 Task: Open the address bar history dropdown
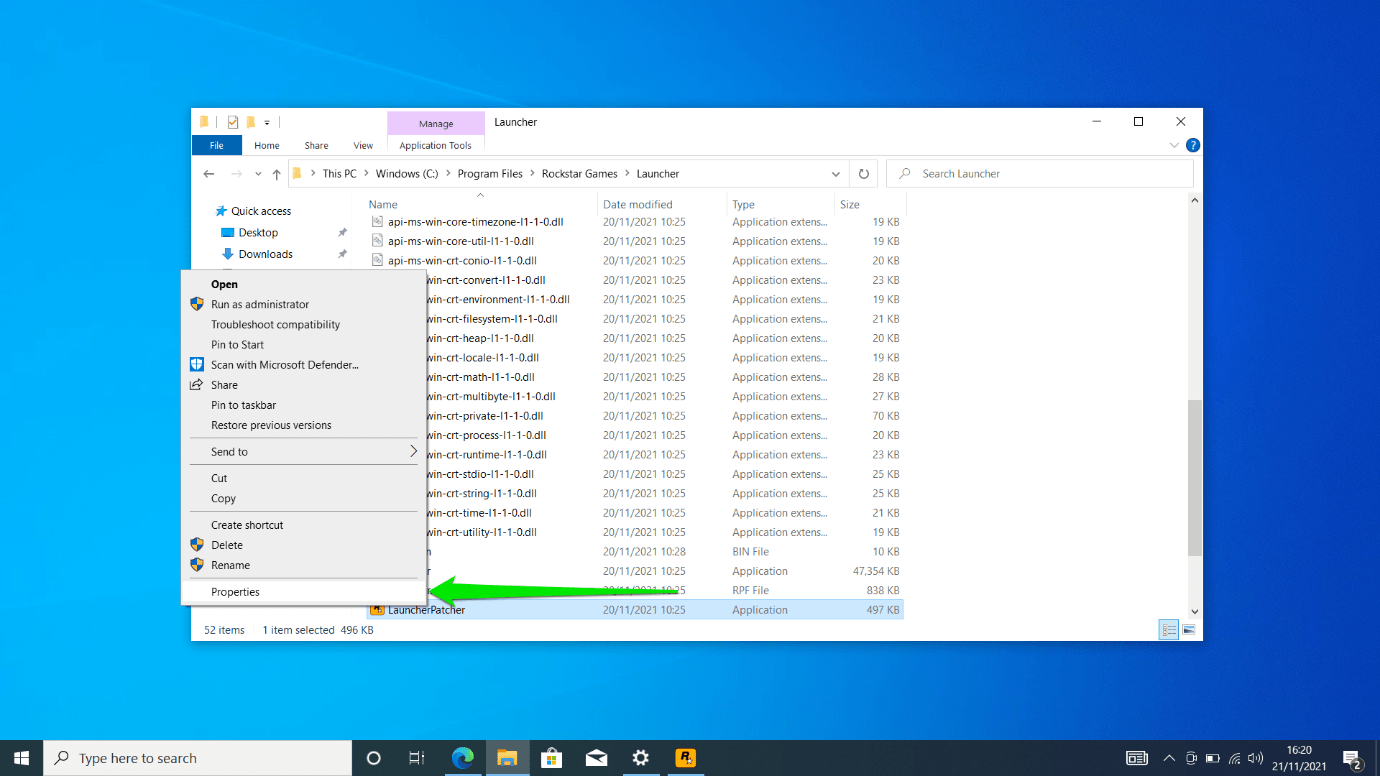pos(836,173)
